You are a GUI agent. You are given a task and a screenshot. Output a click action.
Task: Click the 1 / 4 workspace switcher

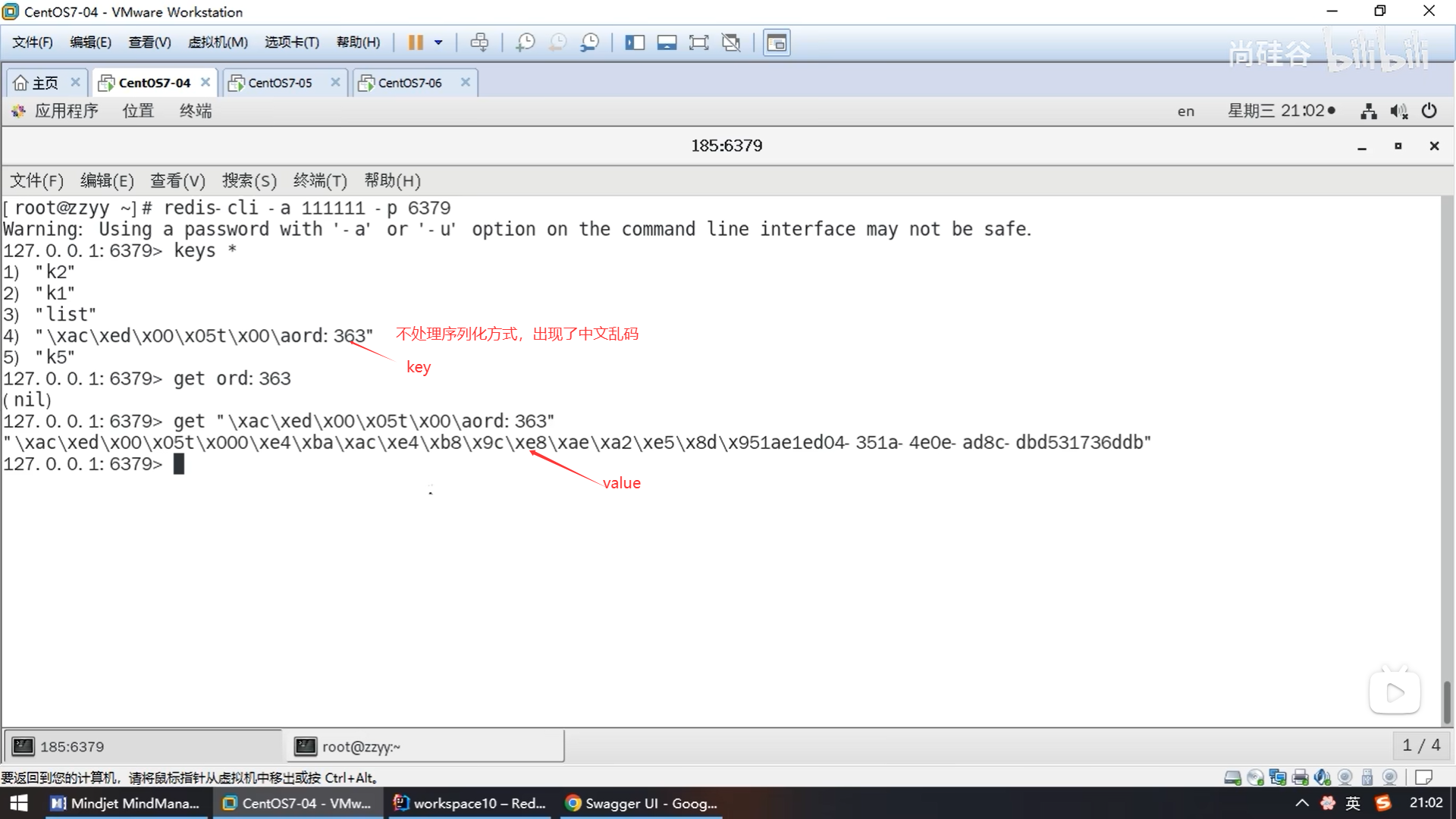point(1420,745)
